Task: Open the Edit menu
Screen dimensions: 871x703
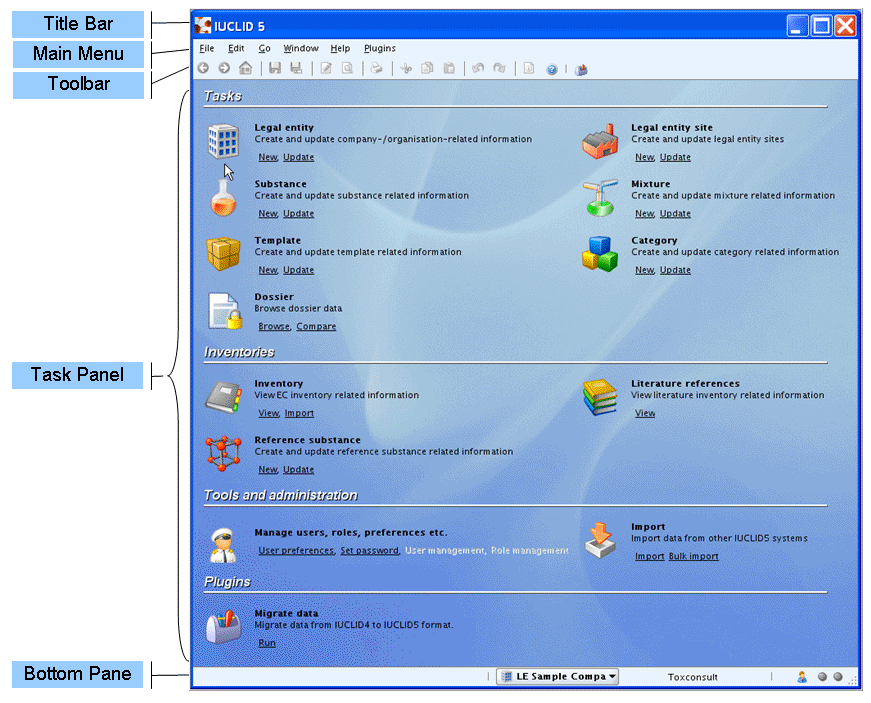Action: click(x=236, y=48)
